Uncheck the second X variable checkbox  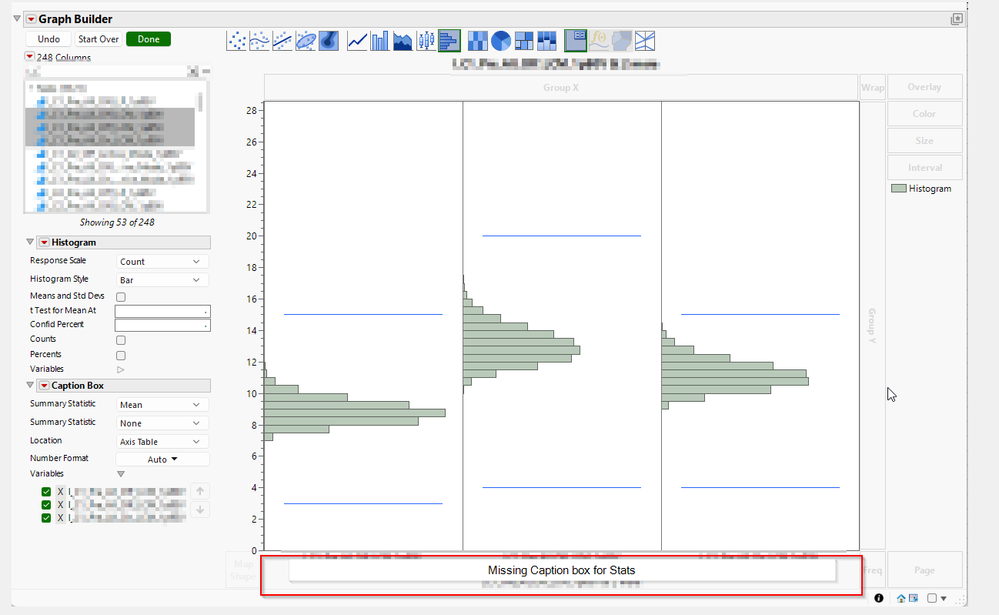[x=46, y=505]
